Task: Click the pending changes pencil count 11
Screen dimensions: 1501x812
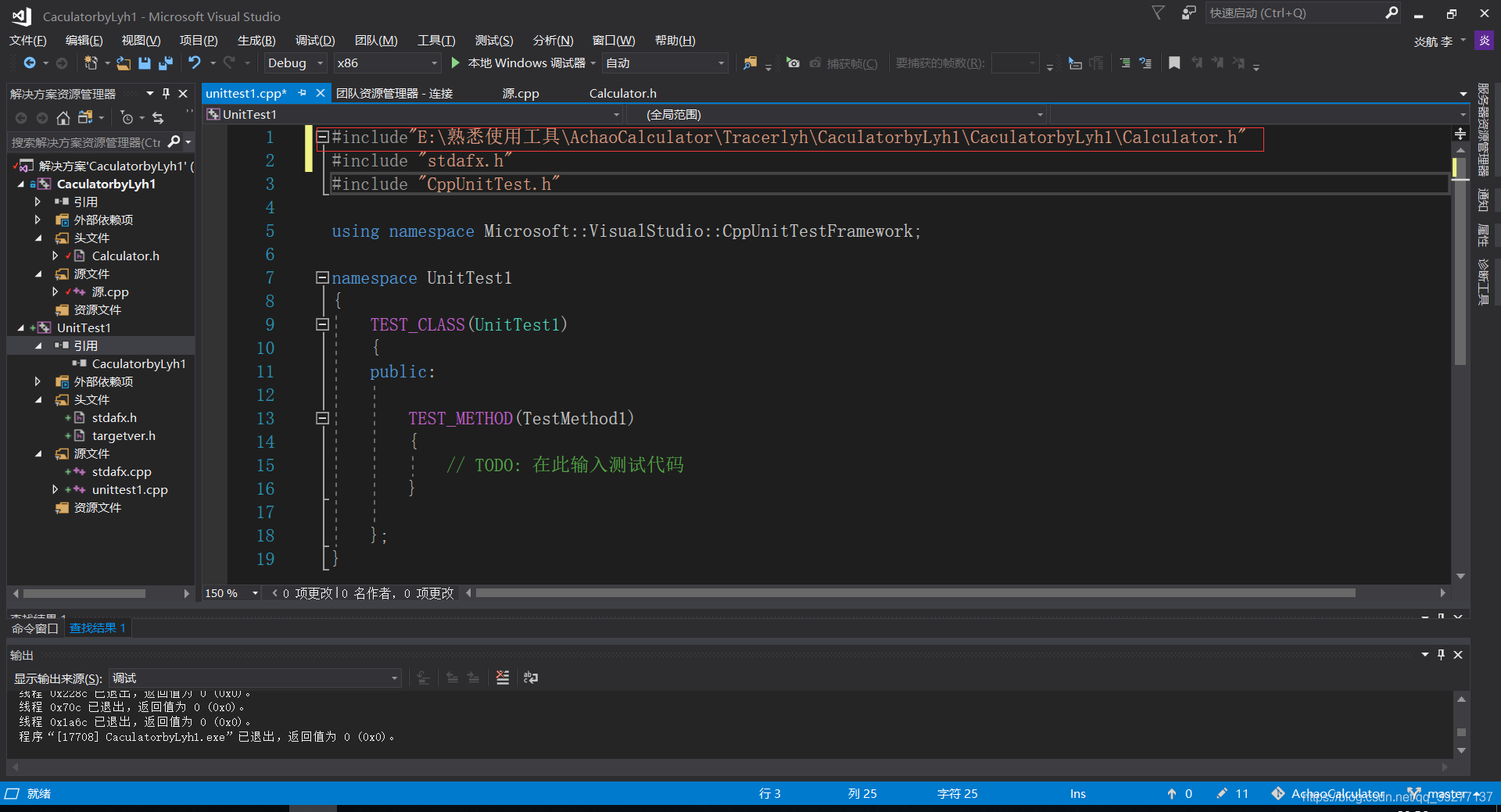Action: [1233, 793]
